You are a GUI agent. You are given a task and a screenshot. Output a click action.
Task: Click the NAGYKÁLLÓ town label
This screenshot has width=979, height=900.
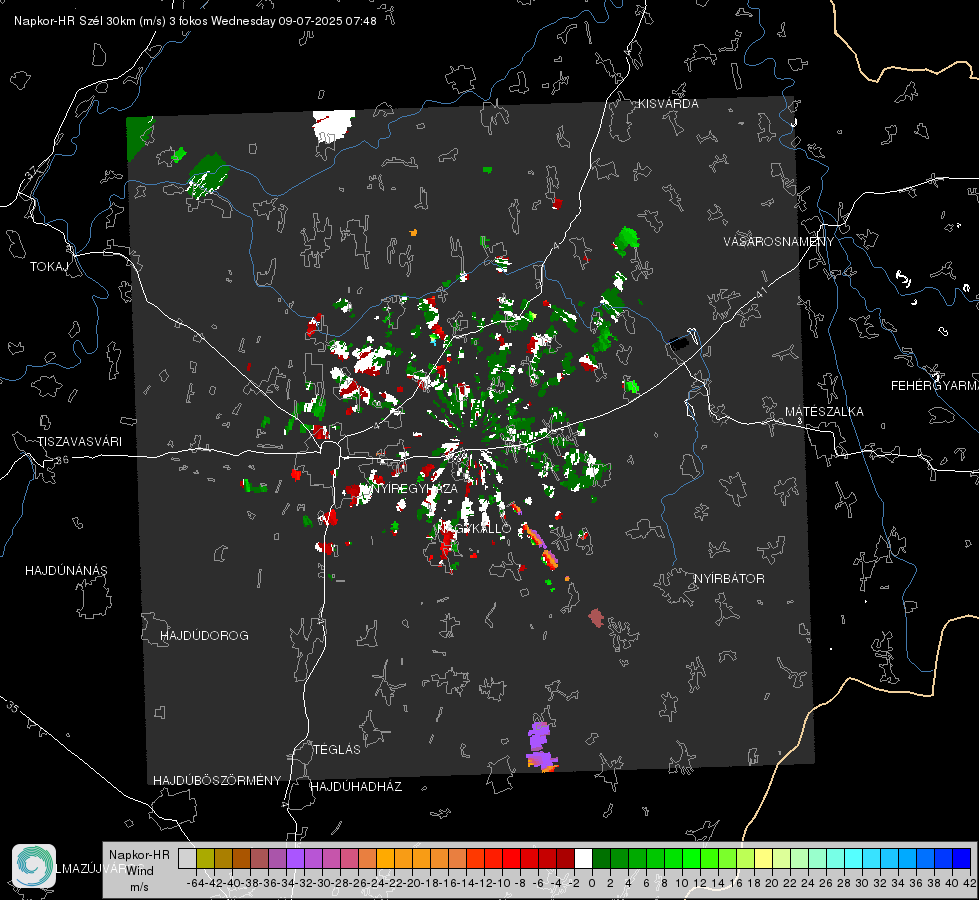[474, 529]
